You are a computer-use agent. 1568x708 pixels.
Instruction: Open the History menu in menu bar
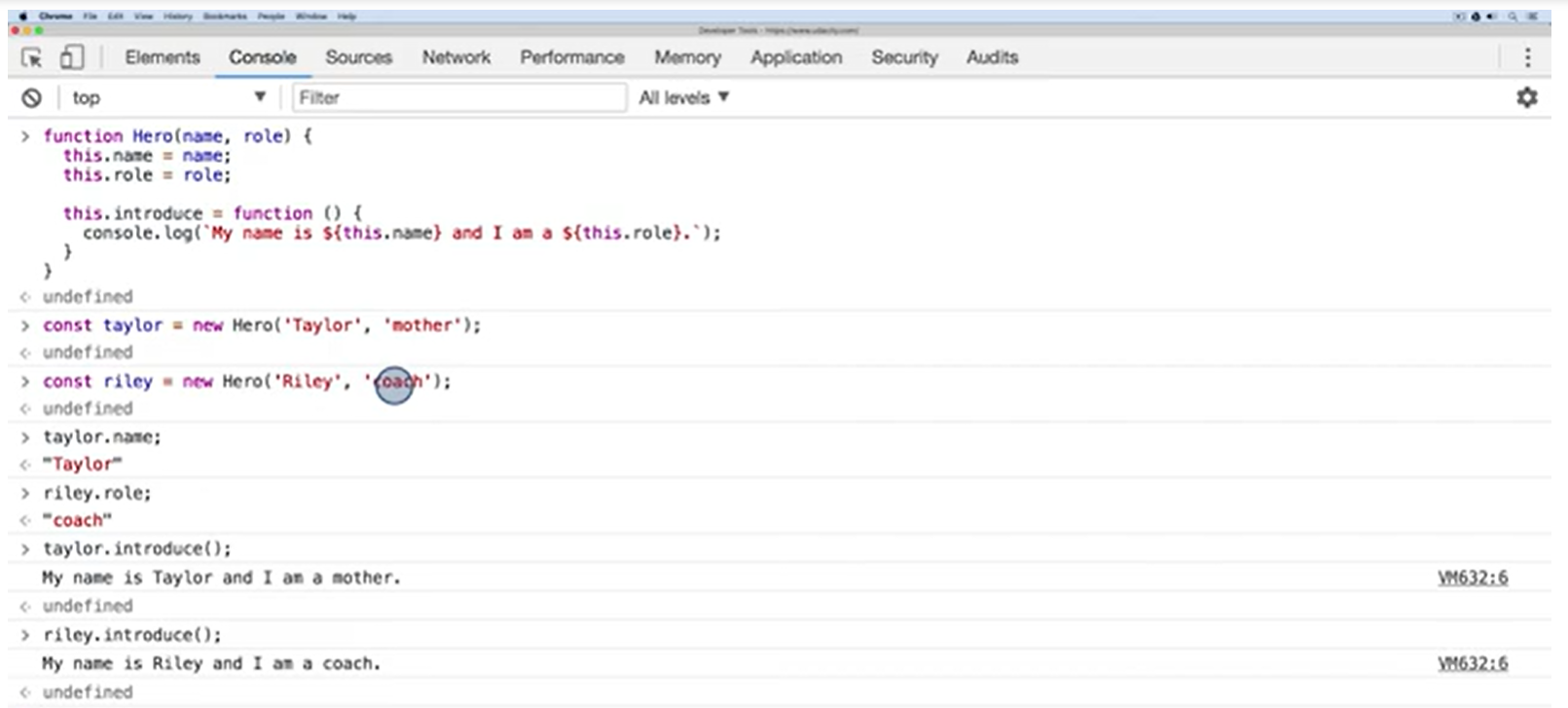[177, 17]
